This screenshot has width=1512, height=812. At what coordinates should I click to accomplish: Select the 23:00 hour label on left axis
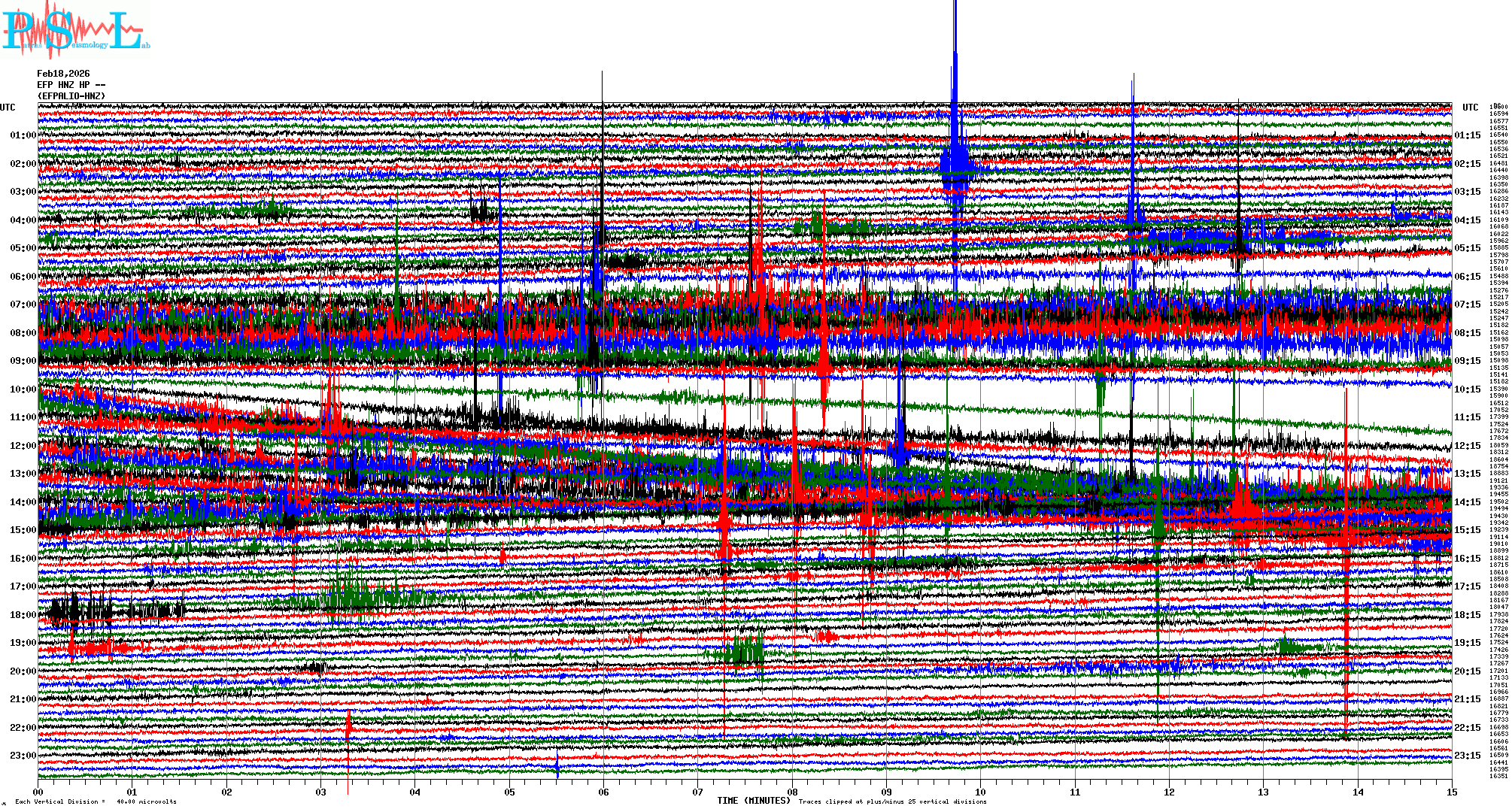[23, 756]
